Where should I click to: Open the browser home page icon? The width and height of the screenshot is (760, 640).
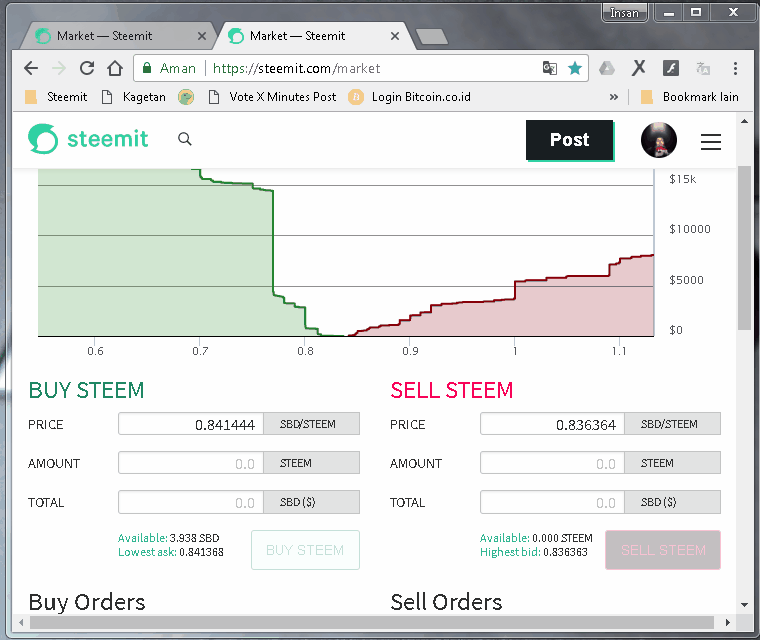tap(115, 68)
